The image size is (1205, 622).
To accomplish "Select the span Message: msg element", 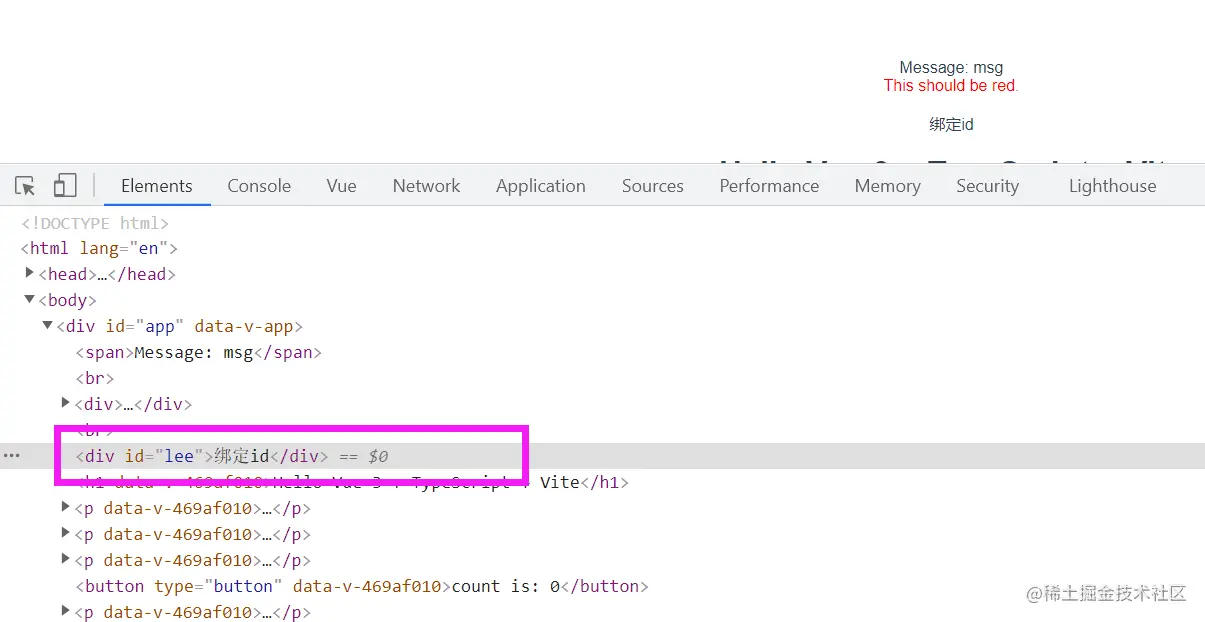I will (x=198, y=352).
